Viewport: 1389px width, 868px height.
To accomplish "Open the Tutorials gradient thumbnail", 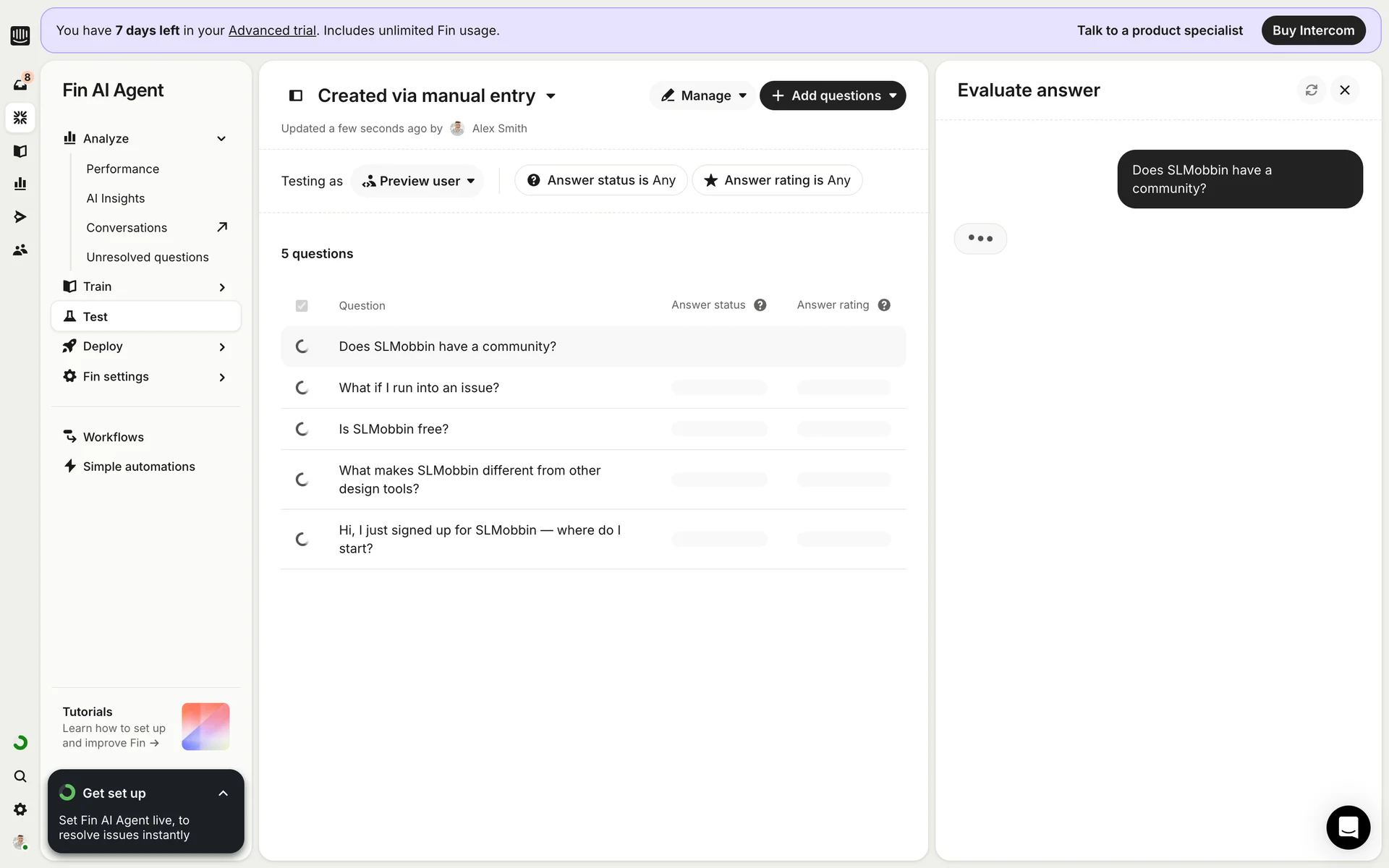I will [205, 726].
